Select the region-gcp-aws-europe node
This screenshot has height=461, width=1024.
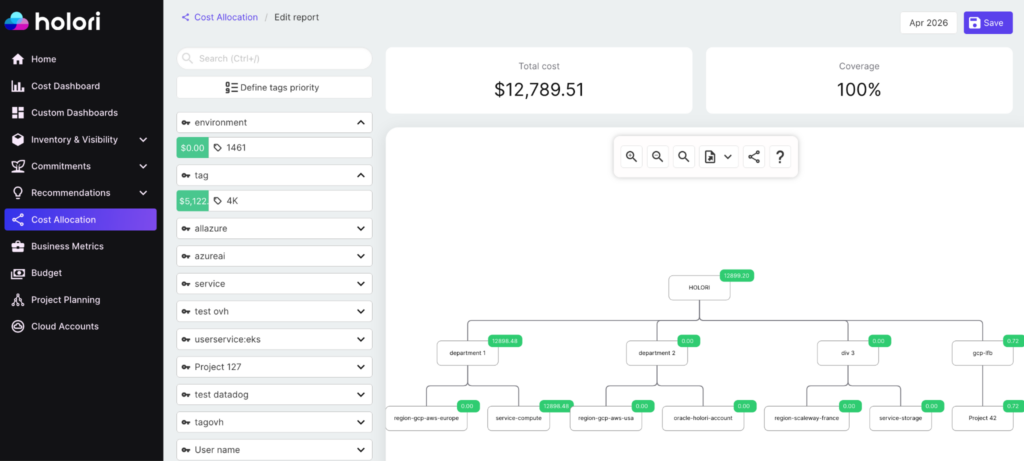pyautogui.click(x=426, y=419)
